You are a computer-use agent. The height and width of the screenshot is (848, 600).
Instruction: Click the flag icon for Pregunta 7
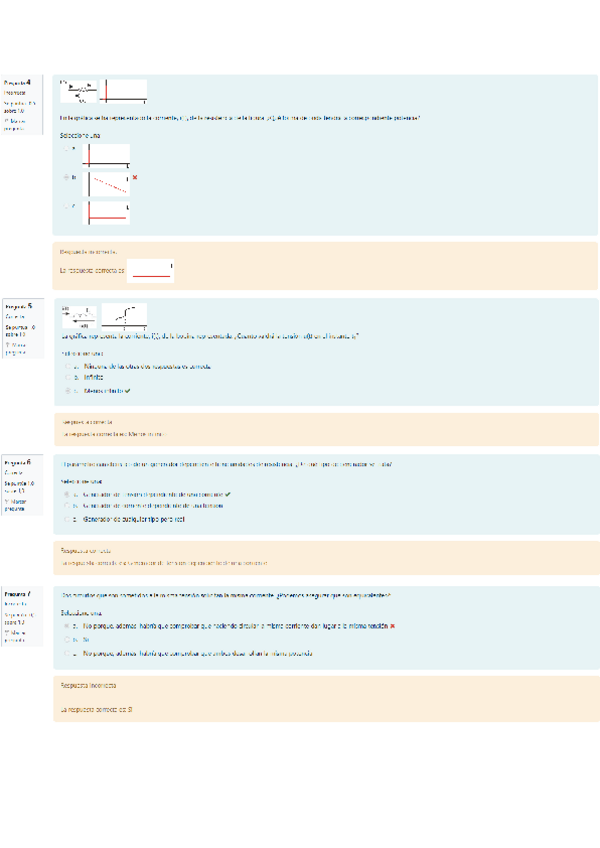coord(8,633)
